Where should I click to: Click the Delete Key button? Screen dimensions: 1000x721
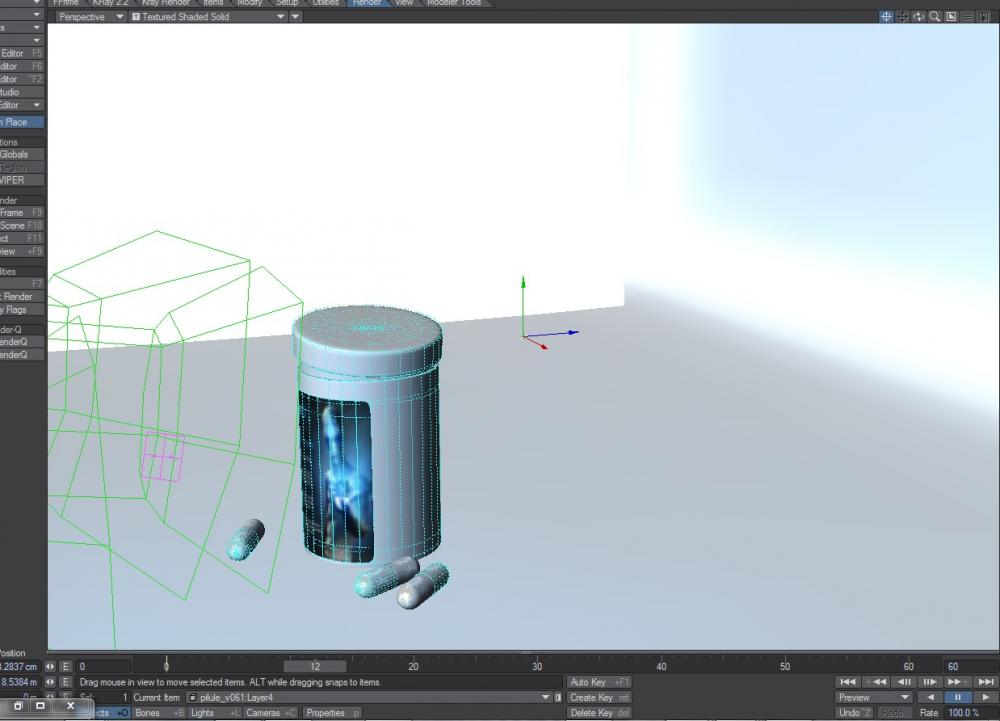(x=599, y=713)
